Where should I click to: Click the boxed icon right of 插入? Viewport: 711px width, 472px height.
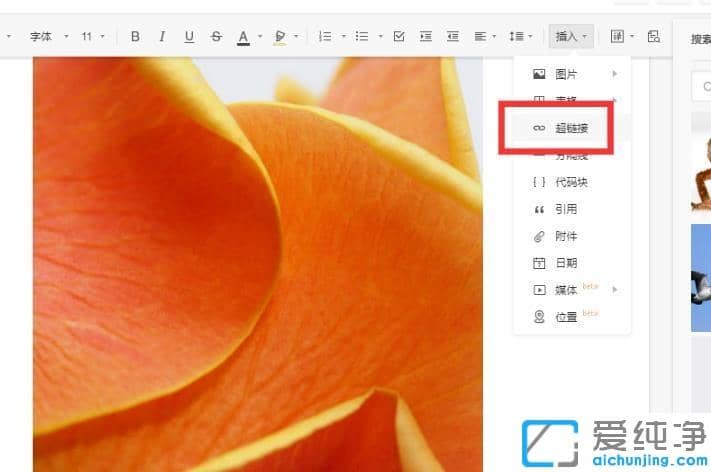click(618, 36)
